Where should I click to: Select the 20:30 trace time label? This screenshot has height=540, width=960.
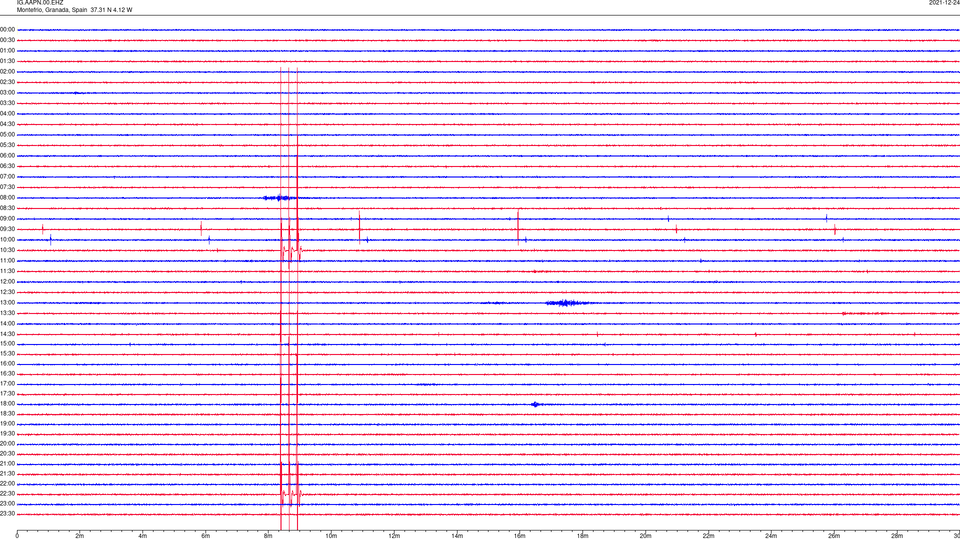(8, 454)
